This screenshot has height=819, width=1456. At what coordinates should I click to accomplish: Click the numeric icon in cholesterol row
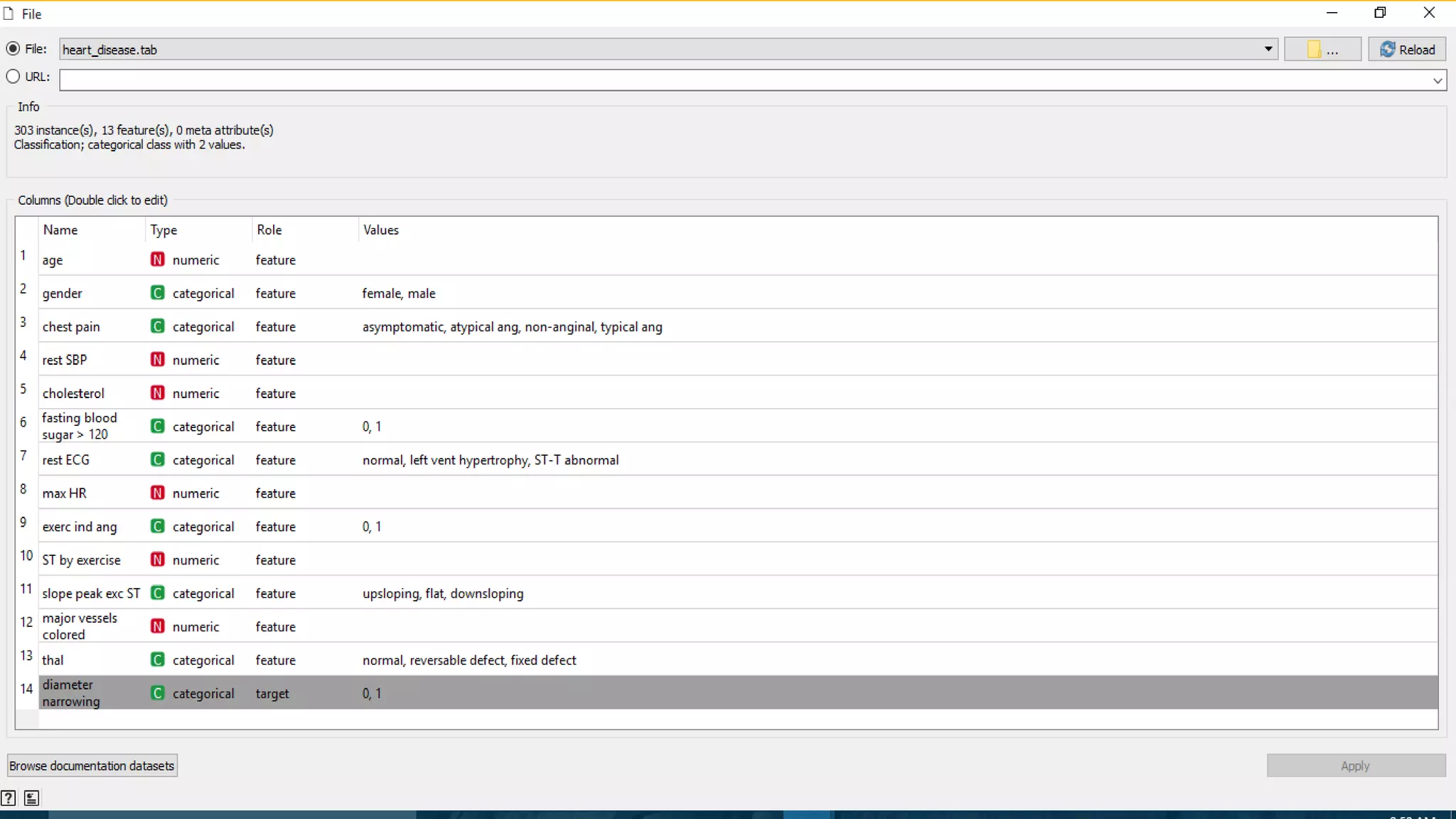[x=157, y=393]
